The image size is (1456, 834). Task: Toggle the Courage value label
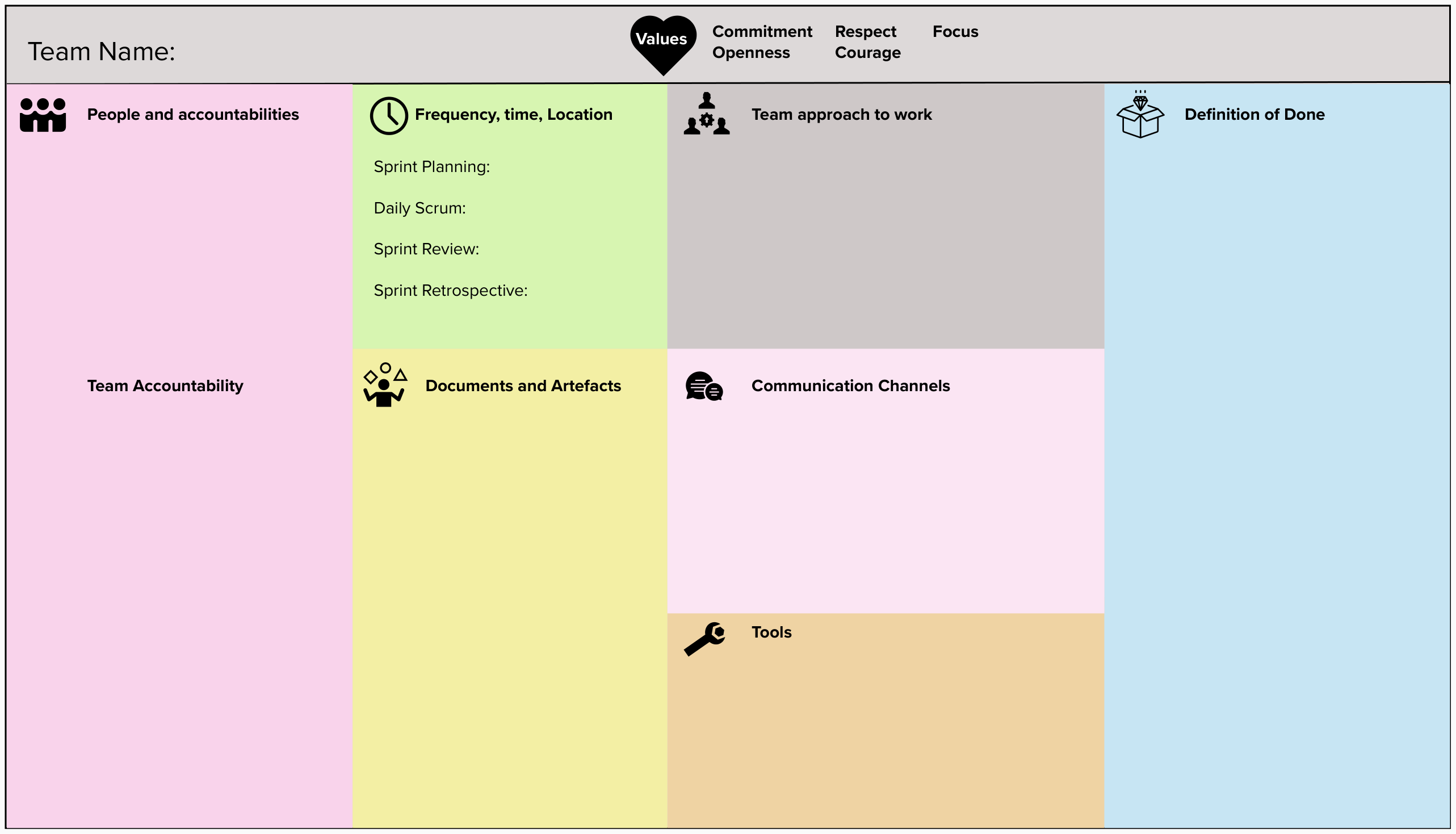(x=866, y=54)
